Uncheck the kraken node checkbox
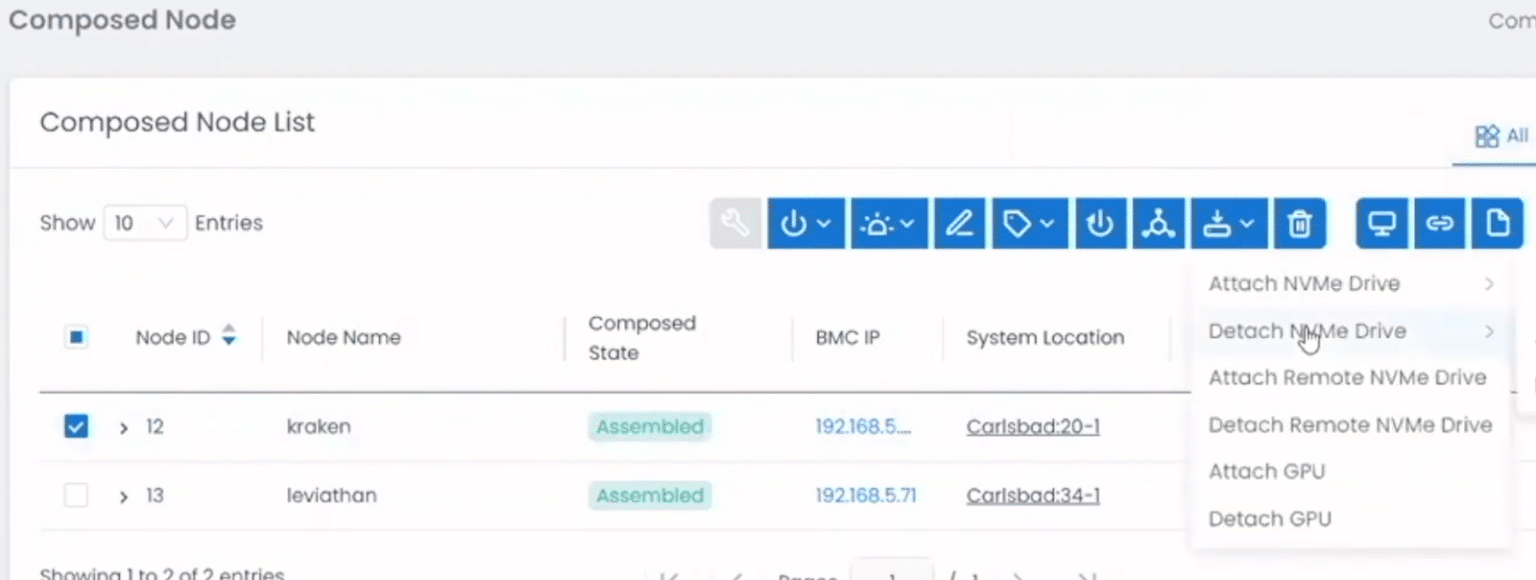The image size is (1536, 580). point(76,427)
